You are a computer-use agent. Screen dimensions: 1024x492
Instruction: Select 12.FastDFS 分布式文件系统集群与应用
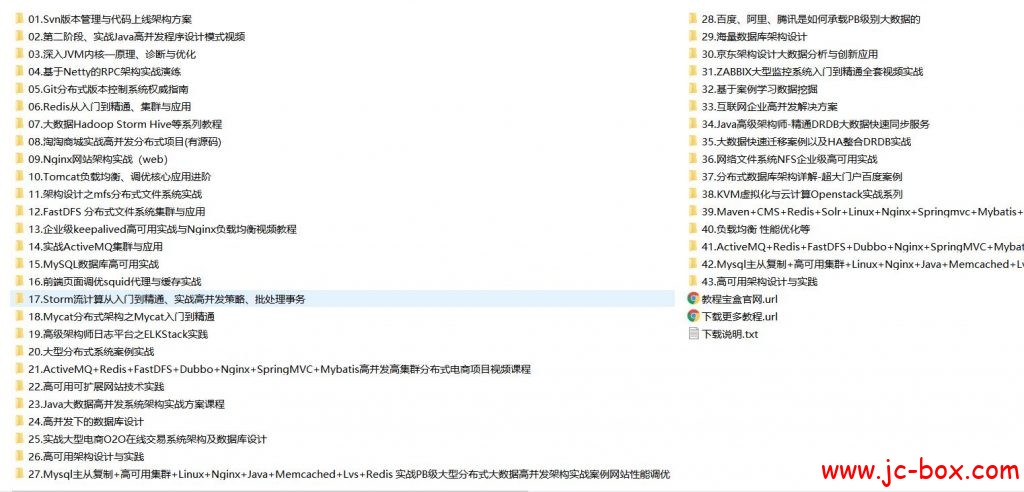[x=117, y=212]
